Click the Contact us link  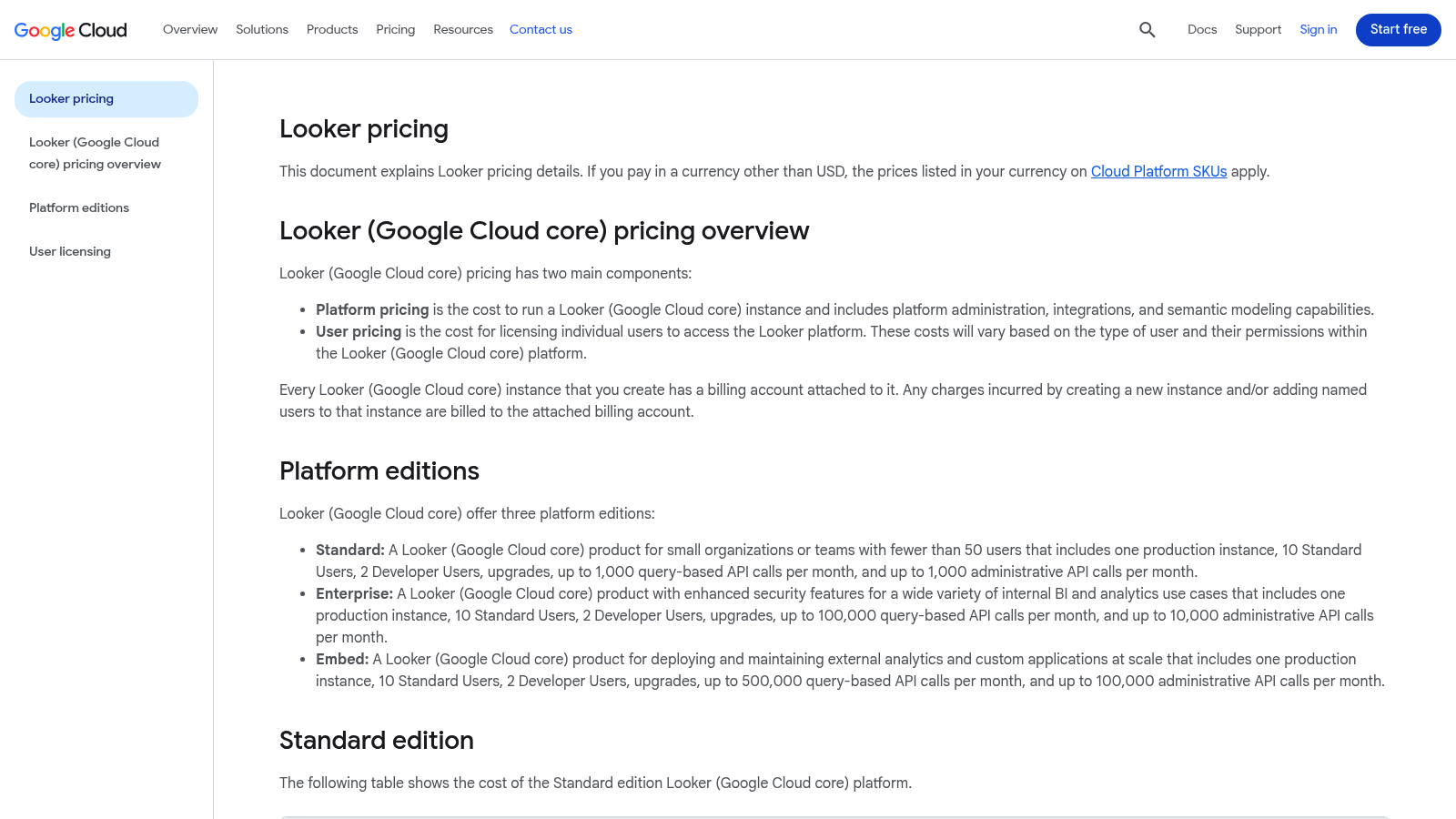(541, 30)
